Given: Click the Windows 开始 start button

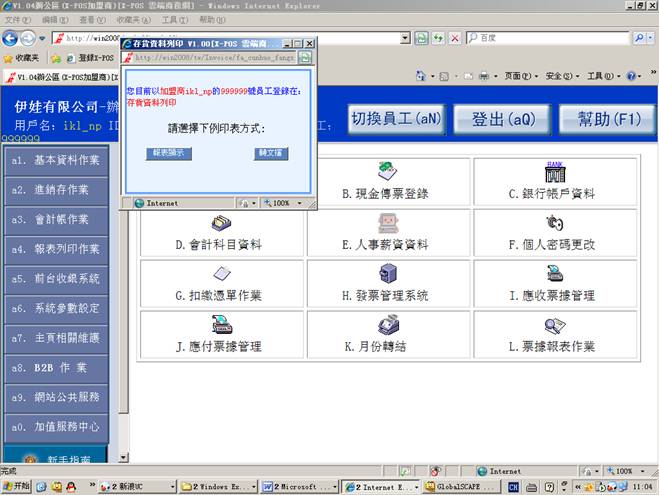Looking at the screenshot, I should pyautogui.click(x=17, y=487).
